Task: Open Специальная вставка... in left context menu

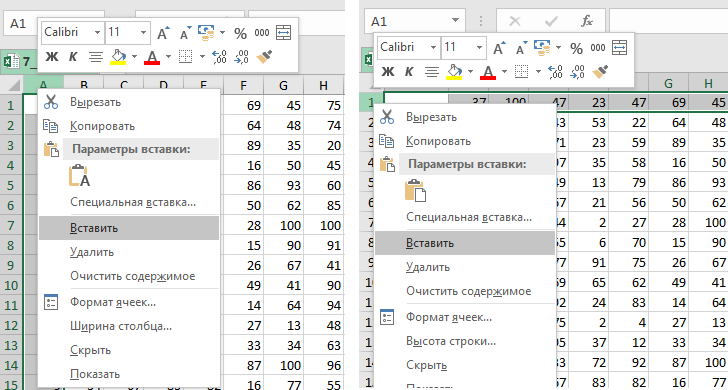Action: [129, 202]
